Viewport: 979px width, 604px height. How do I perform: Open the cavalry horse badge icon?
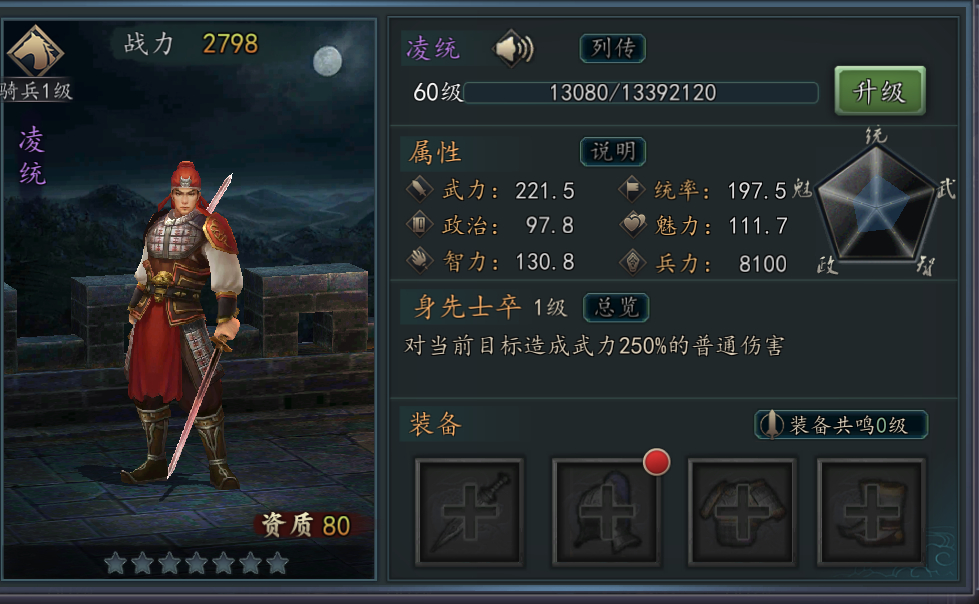click(x=35, y=52)
